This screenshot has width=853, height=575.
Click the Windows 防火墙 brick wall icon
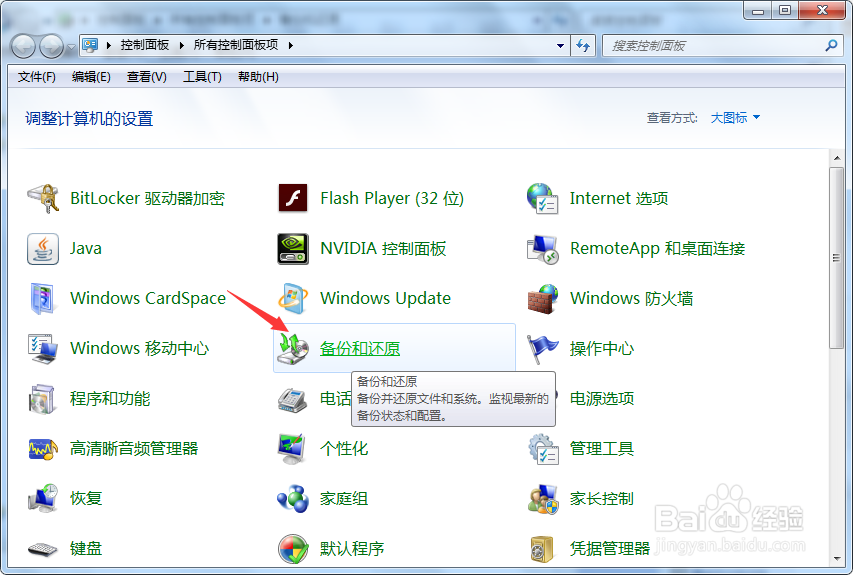click(542, 299)
